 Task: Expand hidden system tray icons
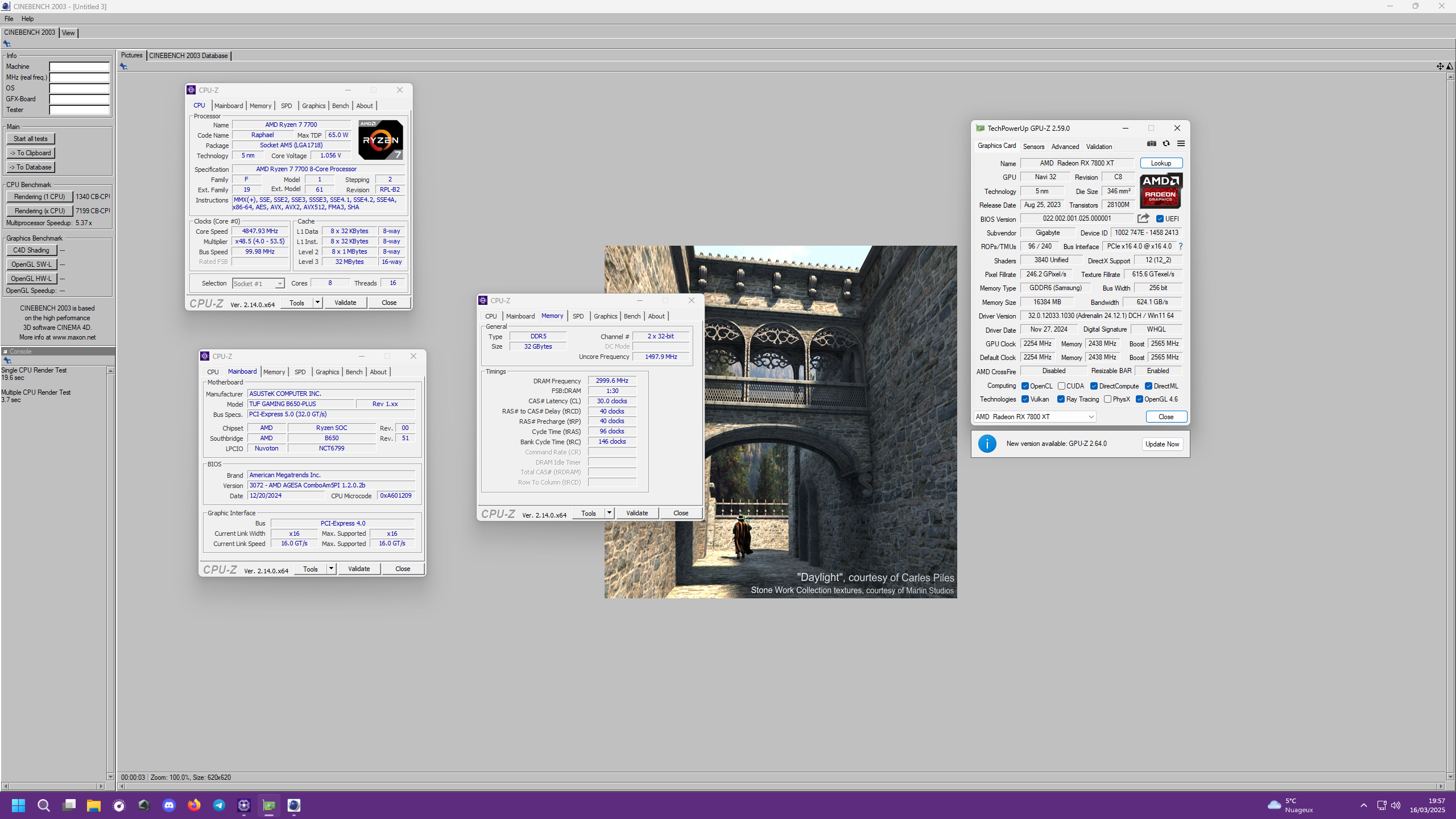click(x=1363, y=805)
